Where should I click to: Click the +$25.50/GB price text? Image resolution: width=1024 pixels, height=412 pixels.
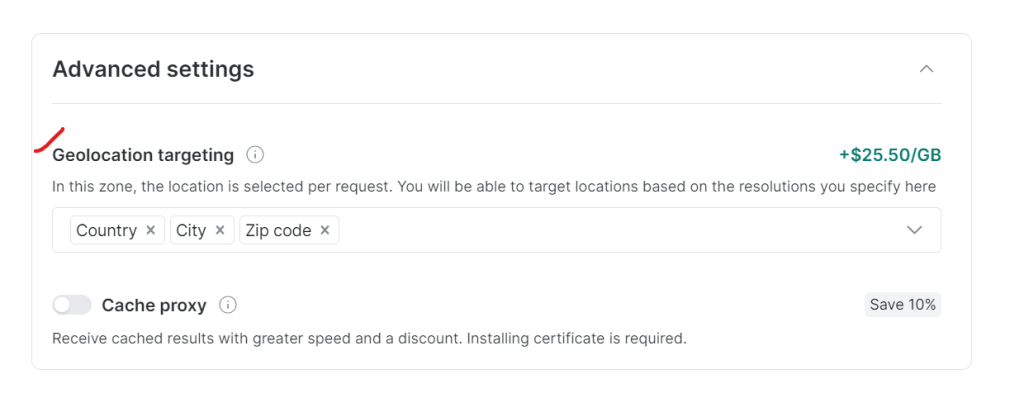(889, 155)
